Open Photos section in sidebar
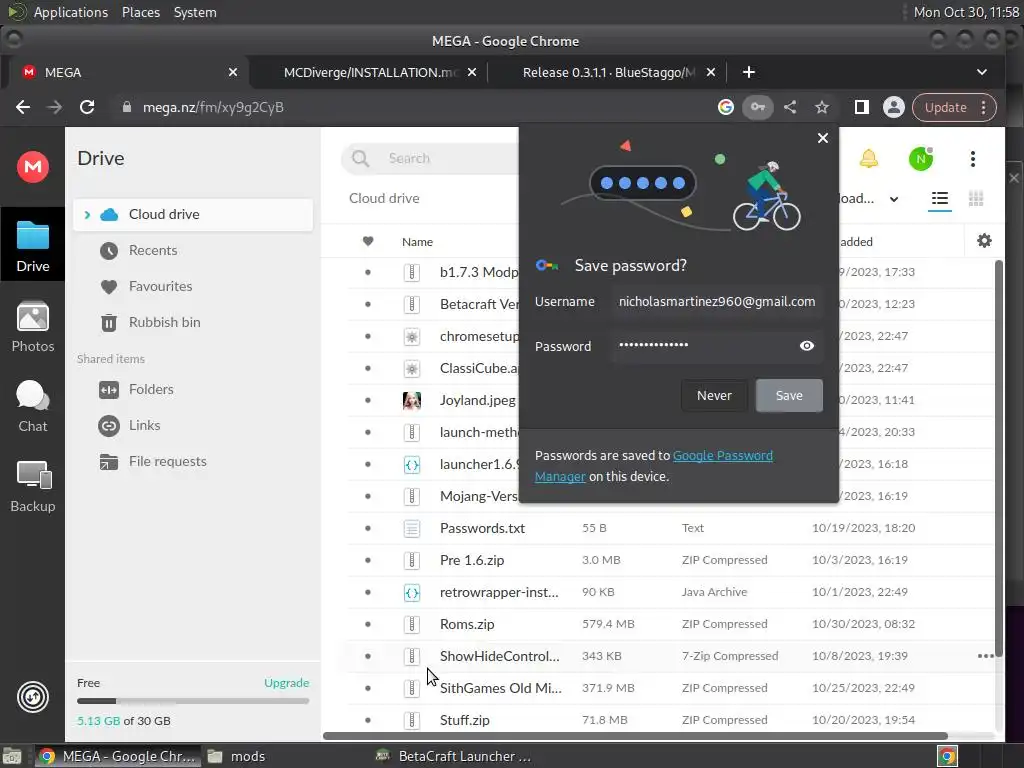Image resolution: width=1024 pixels, height=768 pixels. point(33,327)
